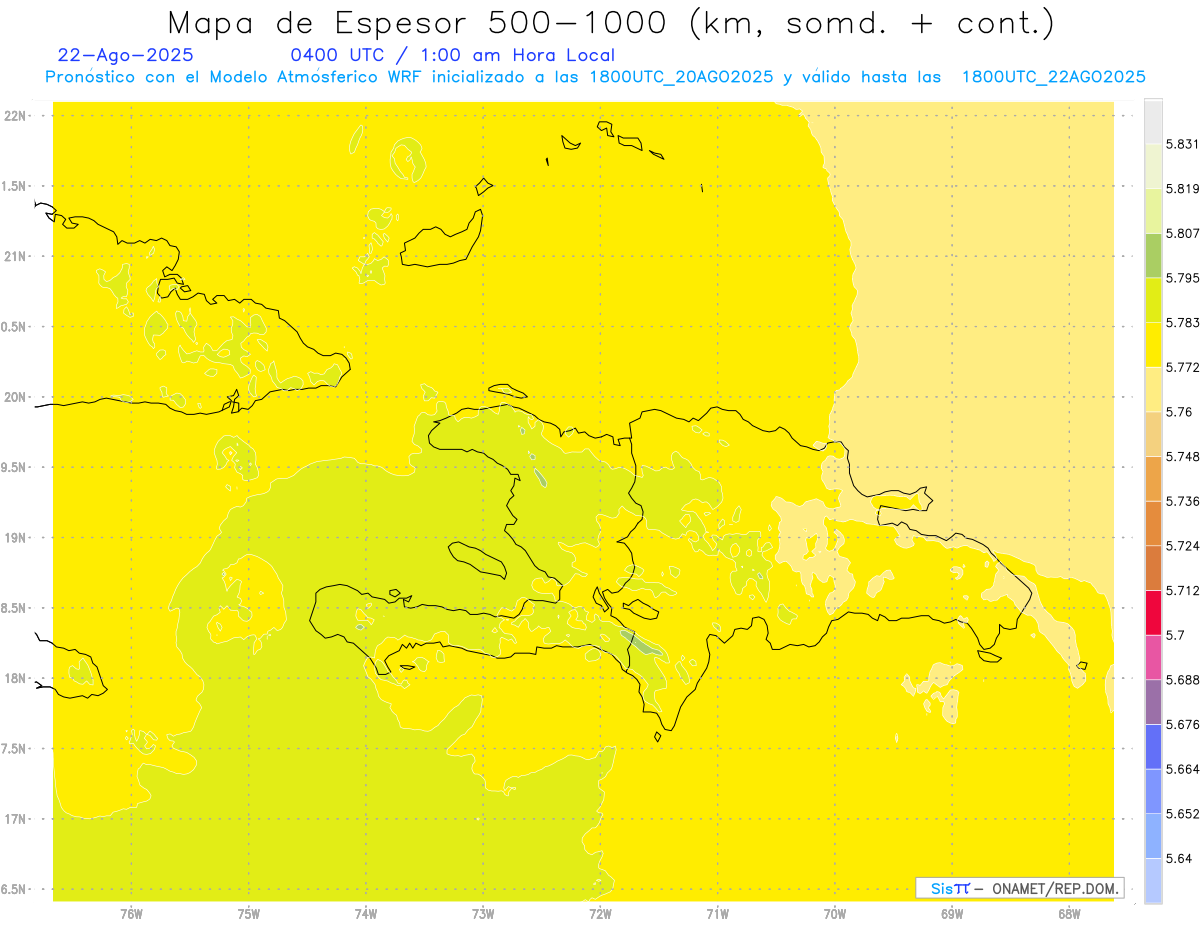
Task: Click the 20N latitude label
Action: pos(16,397)
